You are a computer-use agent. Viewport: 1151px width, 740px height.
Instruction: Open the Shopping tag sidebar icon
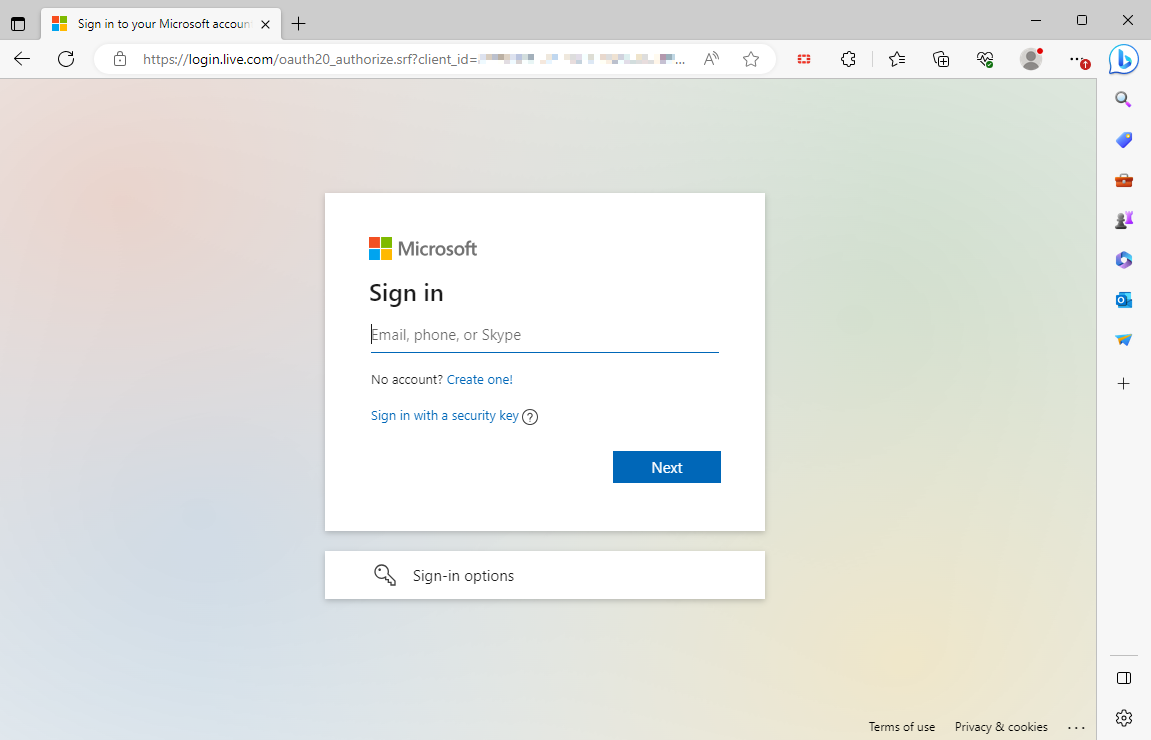click(1123, 139)
